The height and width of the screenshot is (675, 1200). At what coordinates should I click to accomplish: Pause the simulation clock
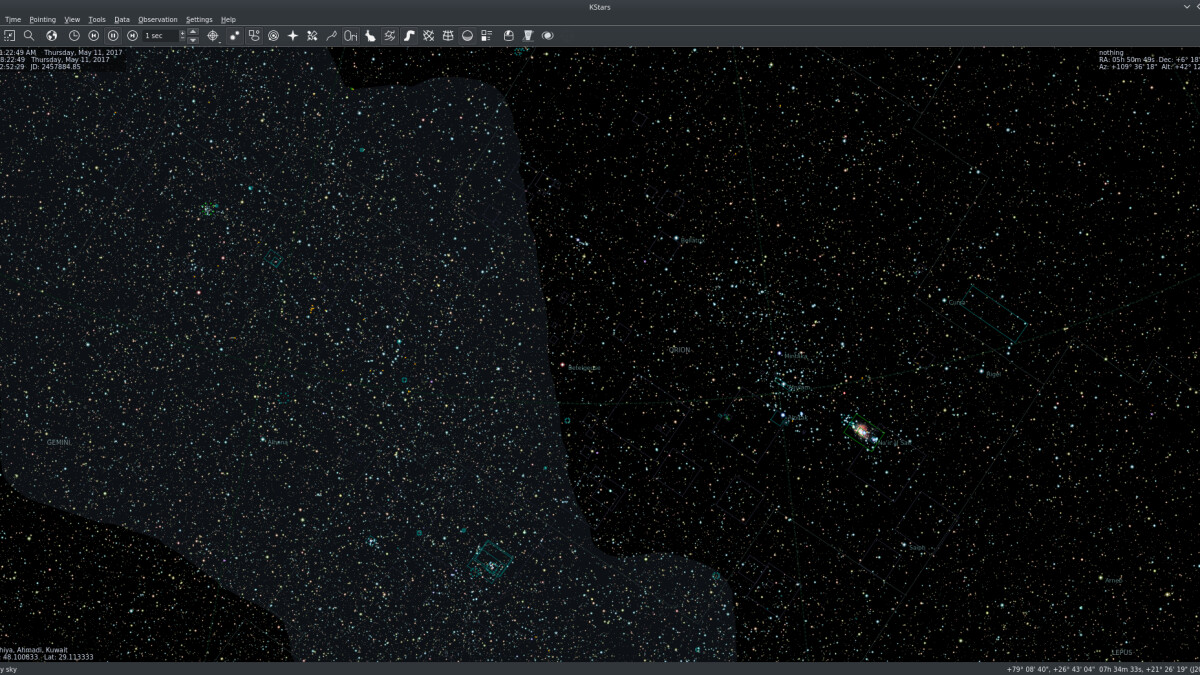113,36
